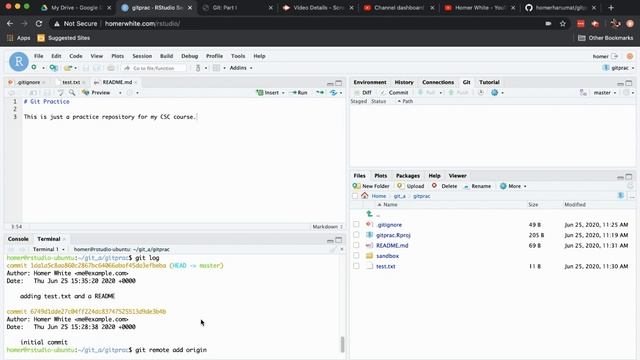
Task: Click the Commit button in Git pane
Action: [394, 93]
